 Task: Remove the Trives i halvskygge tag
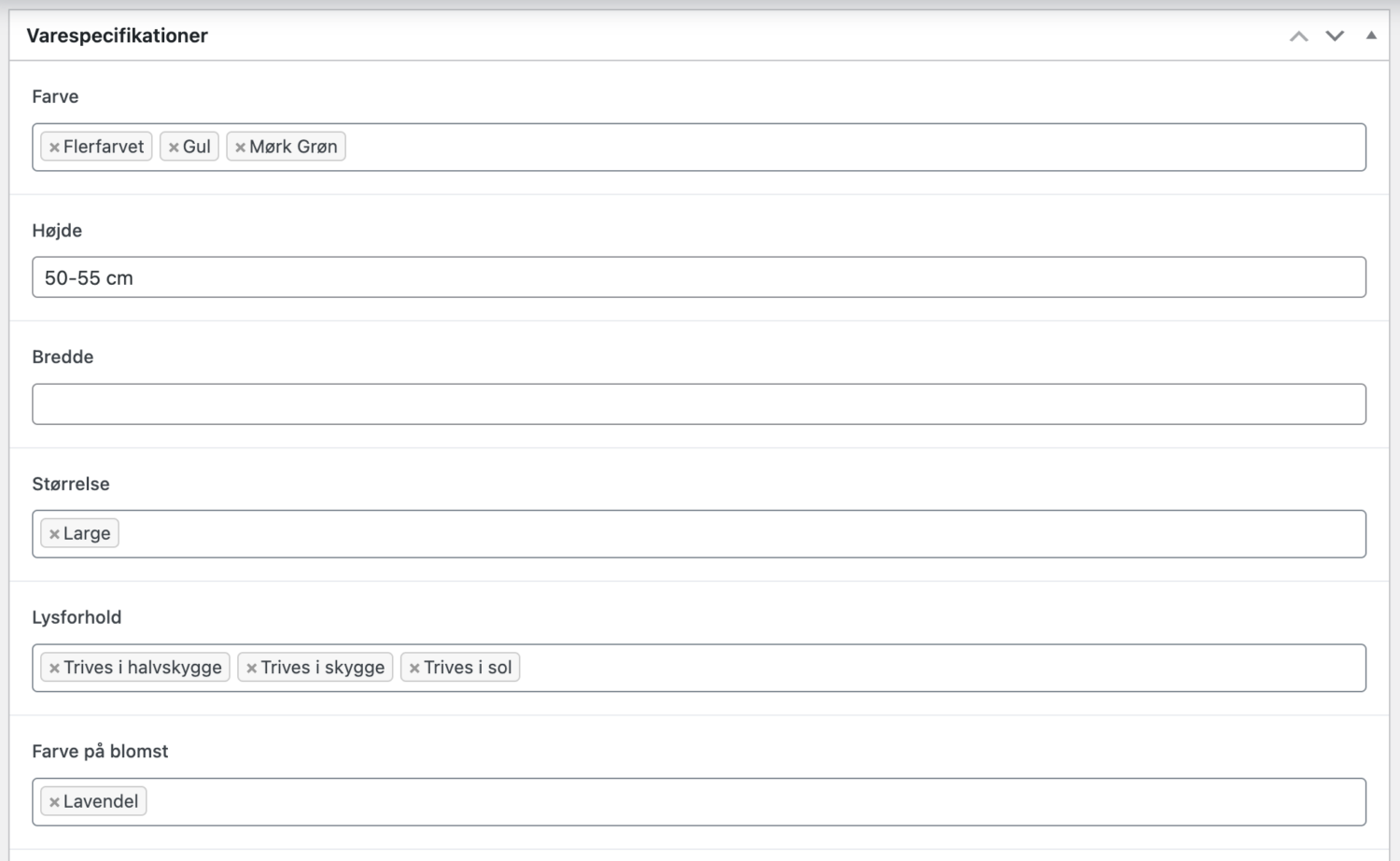click(x=54, y=668)
